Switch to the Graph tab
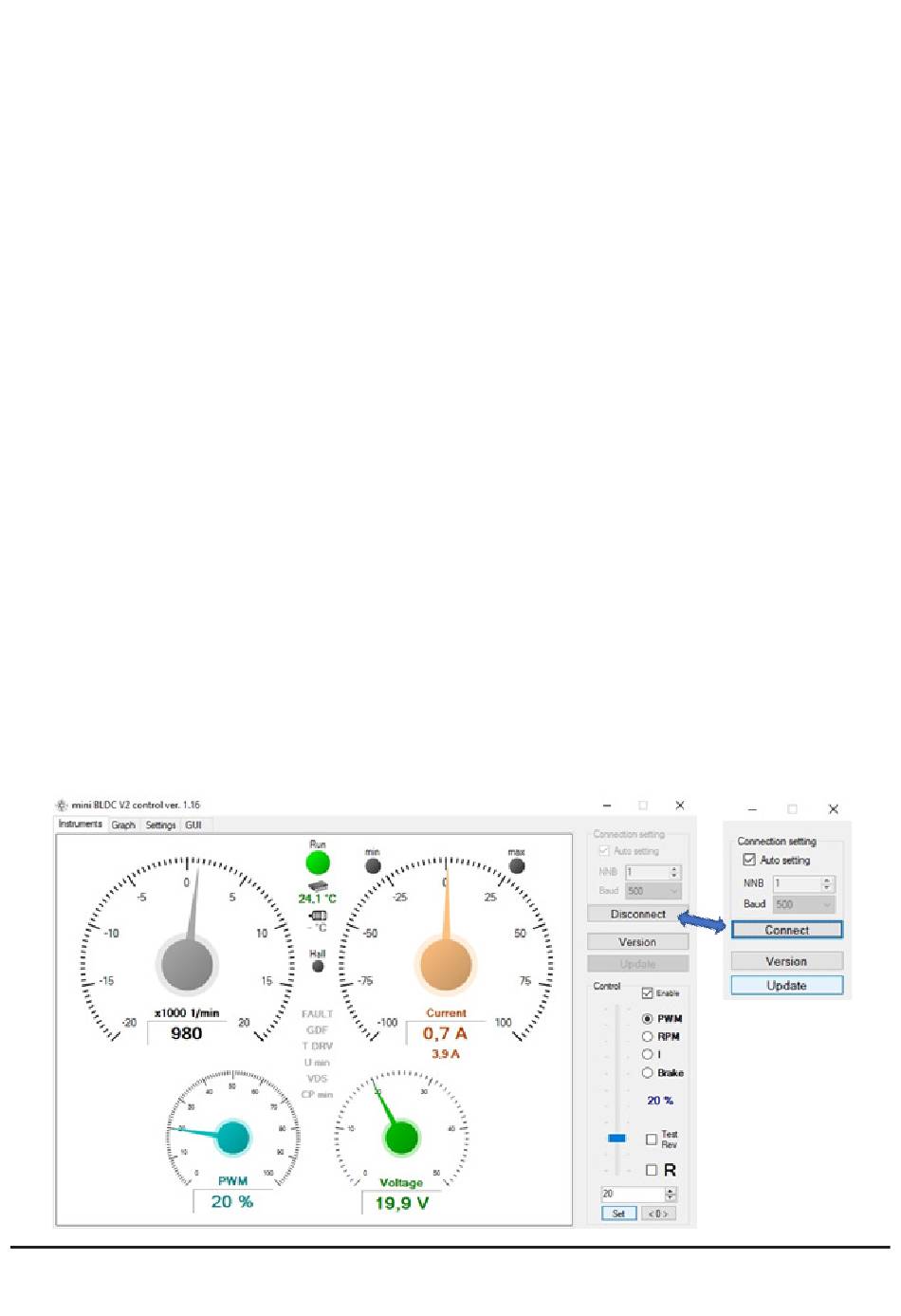 pyautogui.click(x=123, y=825)
